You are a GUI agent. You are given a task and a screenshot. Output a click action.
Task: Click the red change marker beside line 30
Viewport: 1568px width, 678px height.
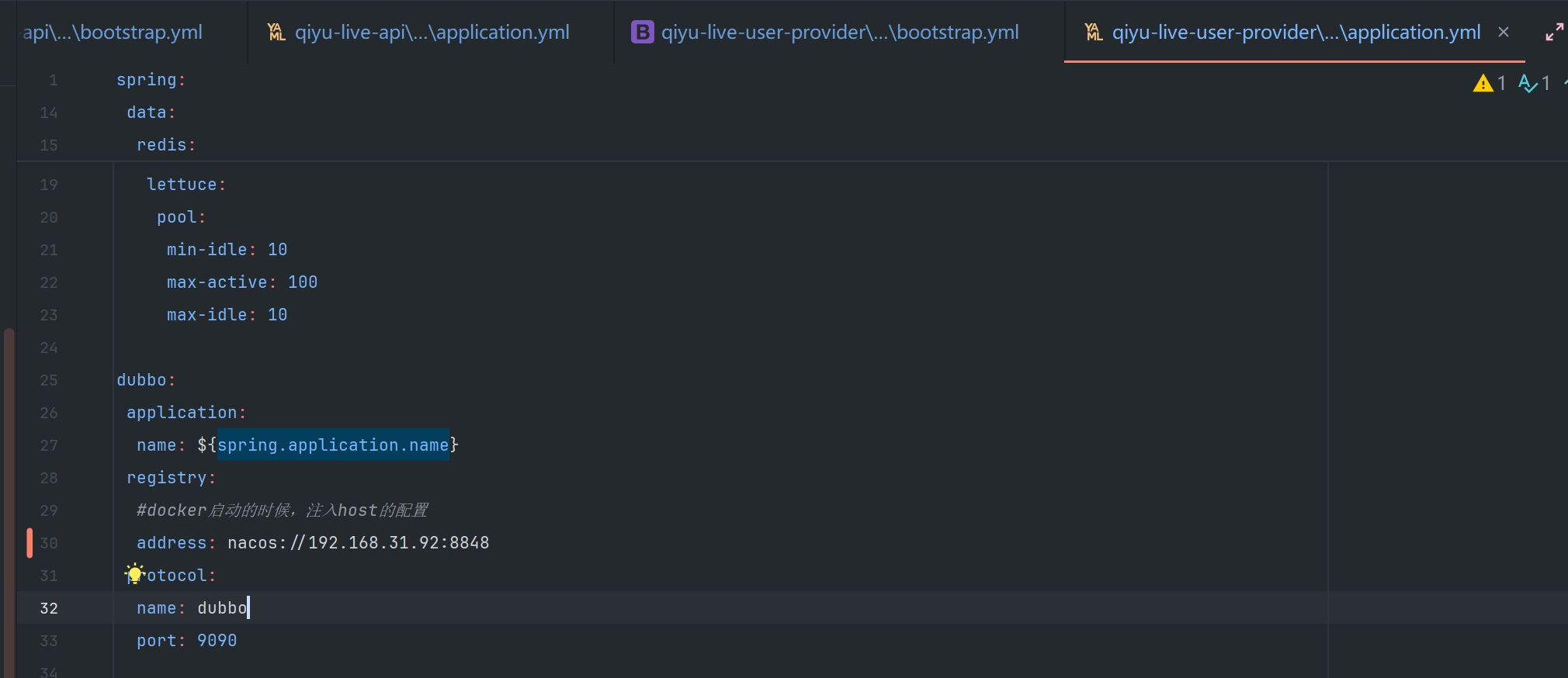(29, 543)
